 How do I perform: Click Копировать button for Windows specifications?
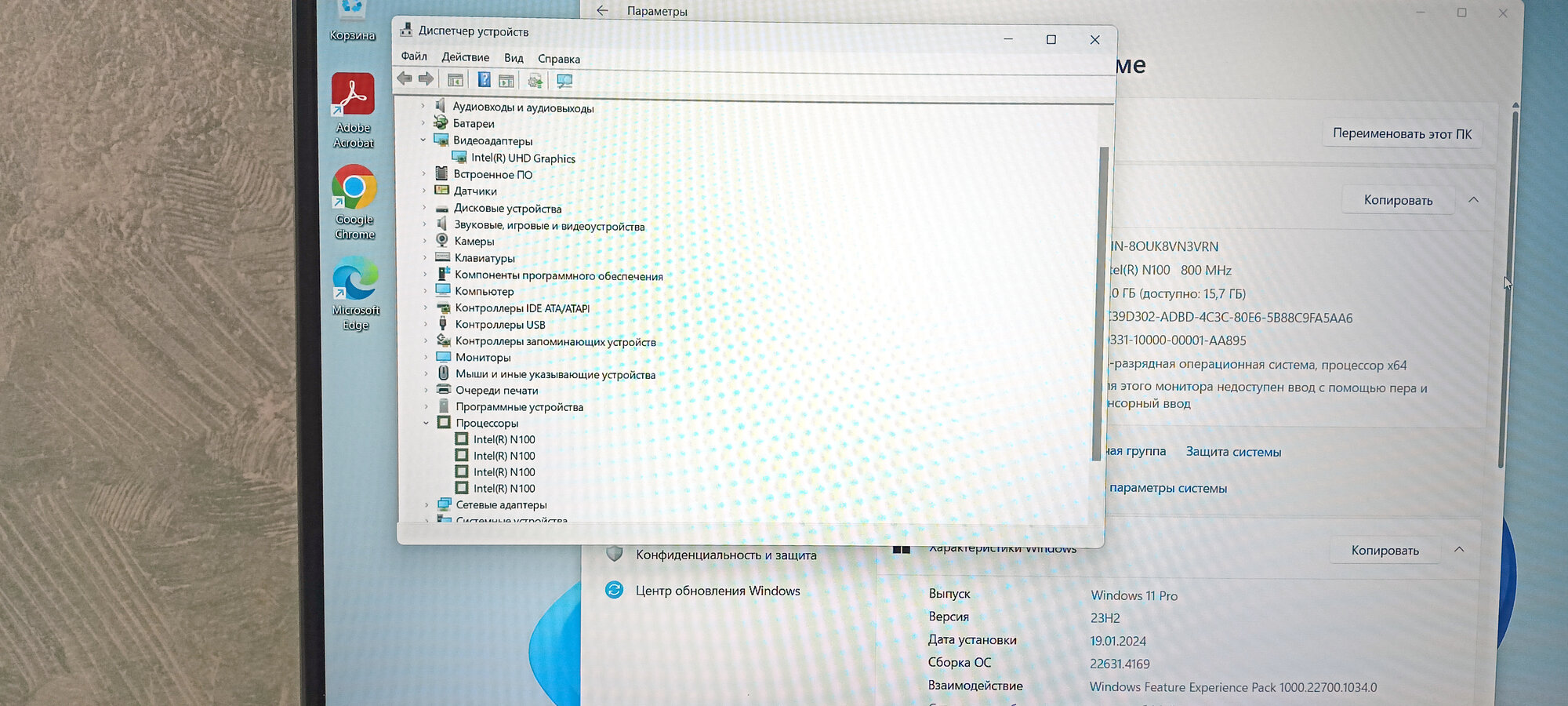click(1385, 551)
